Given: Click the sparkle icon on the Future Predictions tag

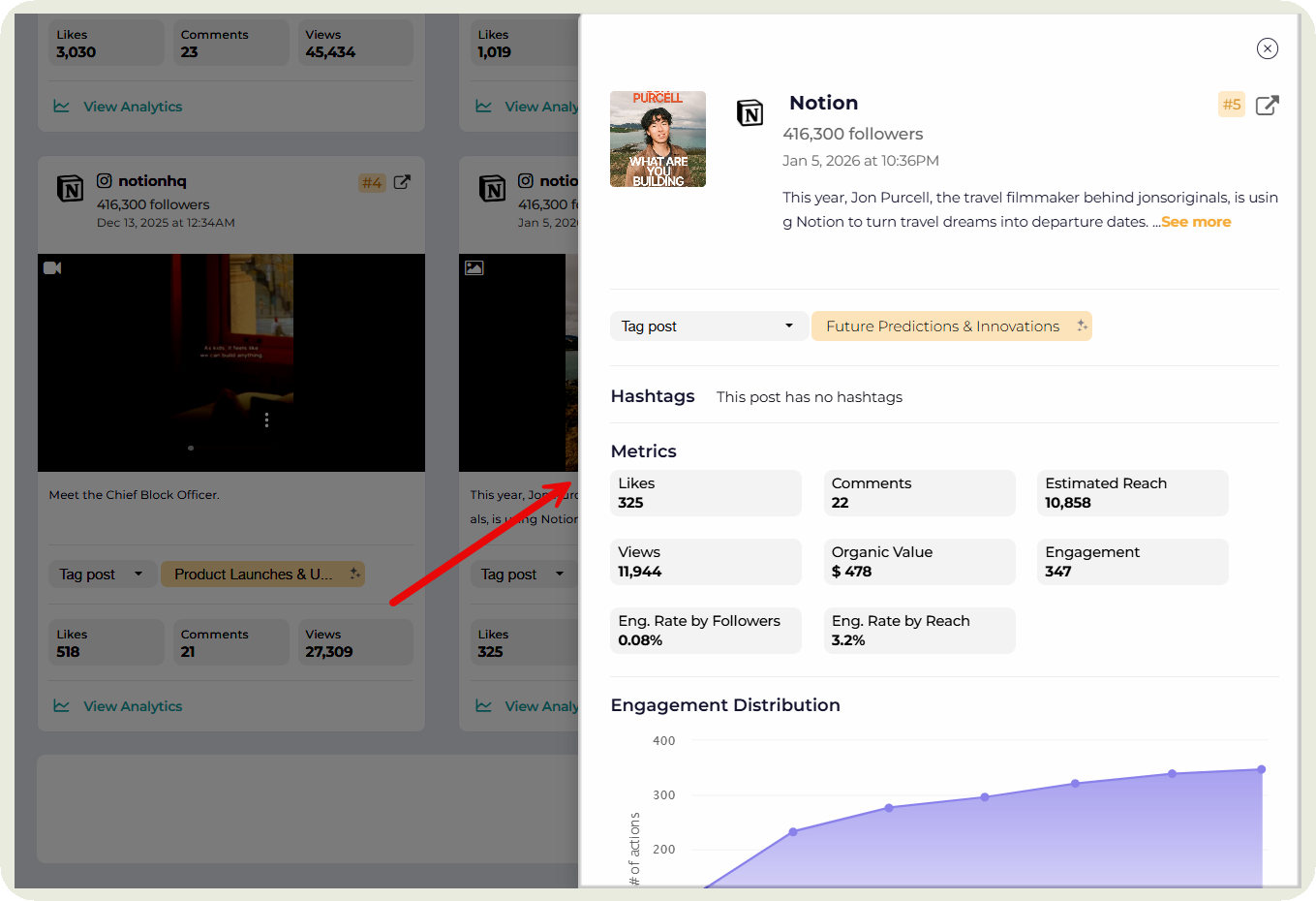Looking at the screenshot, I should (x=1080, y=326).
